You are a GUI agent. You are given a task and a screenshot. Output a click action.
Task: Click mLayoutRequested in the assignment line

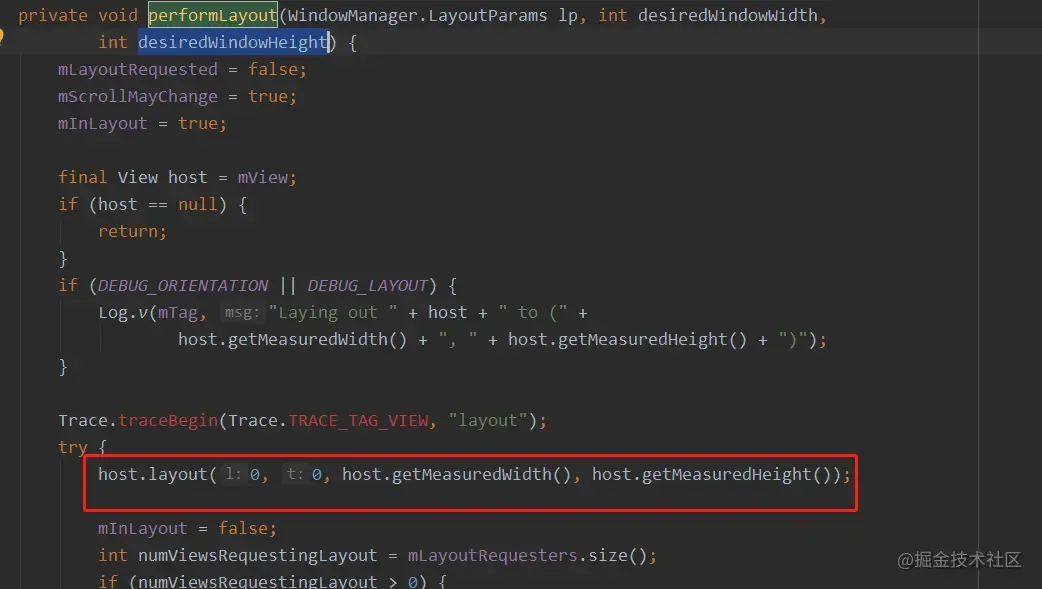pyautogui.click(x=138, y=69)
